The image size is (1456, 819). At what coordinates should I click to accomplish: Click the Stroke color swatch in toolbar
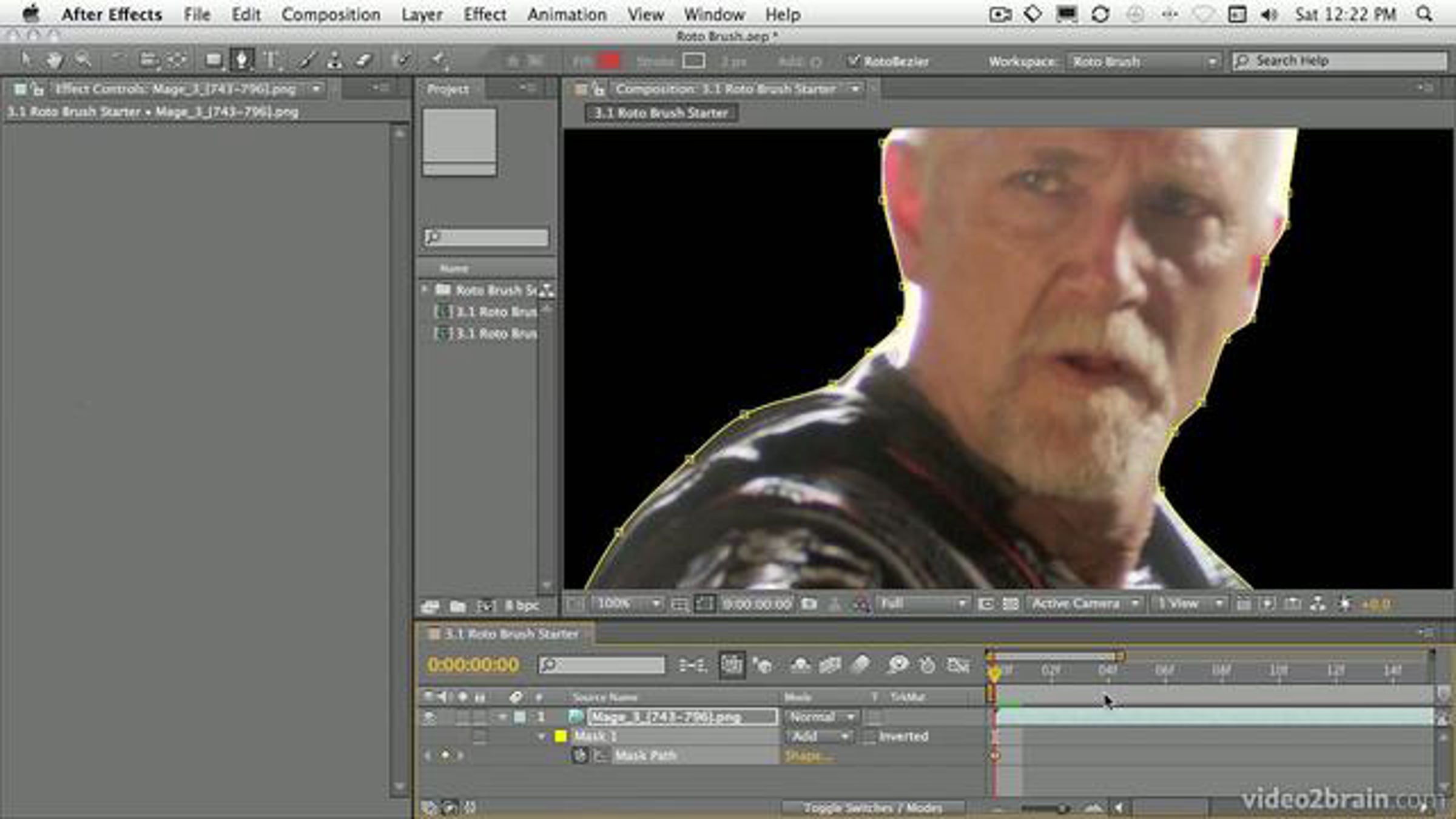(x=693, y=61)
